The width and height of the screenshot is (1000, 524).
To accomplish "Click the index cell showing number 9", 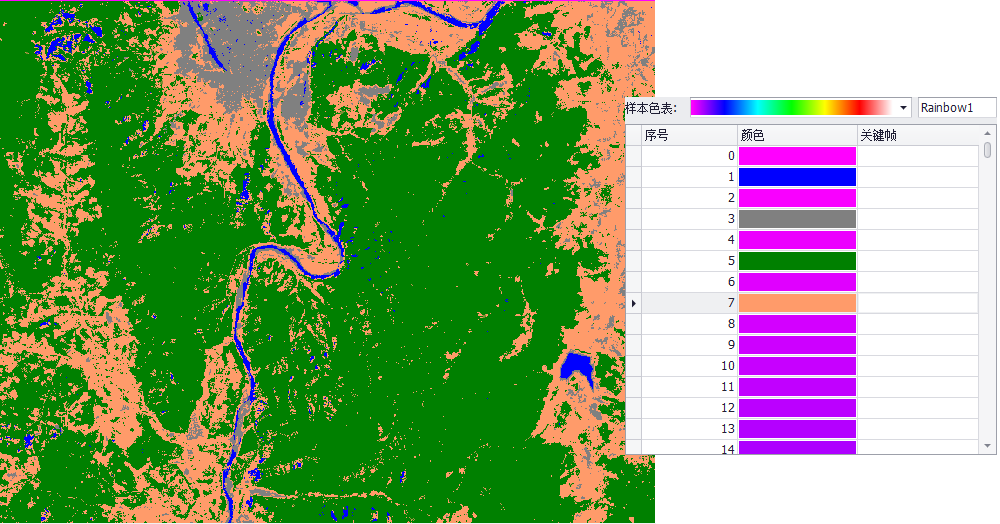I will [x=688, y=345].
